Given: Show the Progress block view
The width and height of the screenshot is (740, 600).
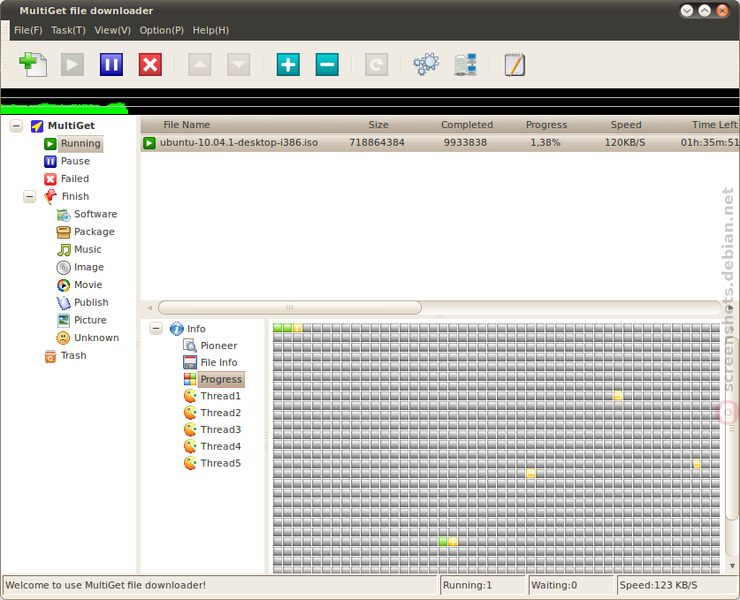Looking at the screenshot, I should 221,380.
